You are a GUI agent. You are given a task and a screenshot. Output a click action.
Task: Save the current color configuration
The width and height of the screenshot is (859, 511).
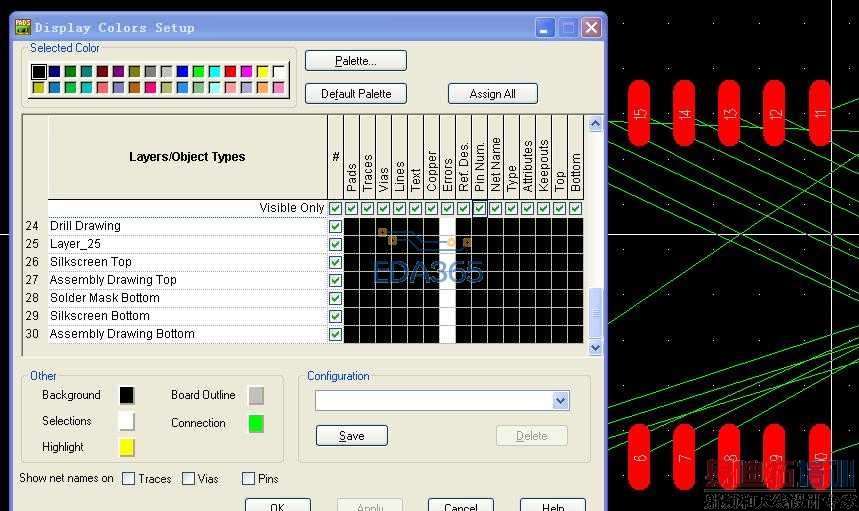(352, 436)
